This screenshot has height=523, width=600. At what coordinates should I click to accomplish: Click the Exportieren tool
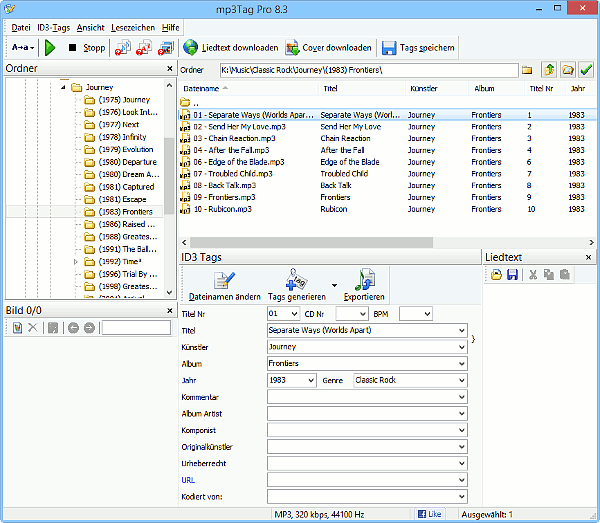(x=364, y=285)
